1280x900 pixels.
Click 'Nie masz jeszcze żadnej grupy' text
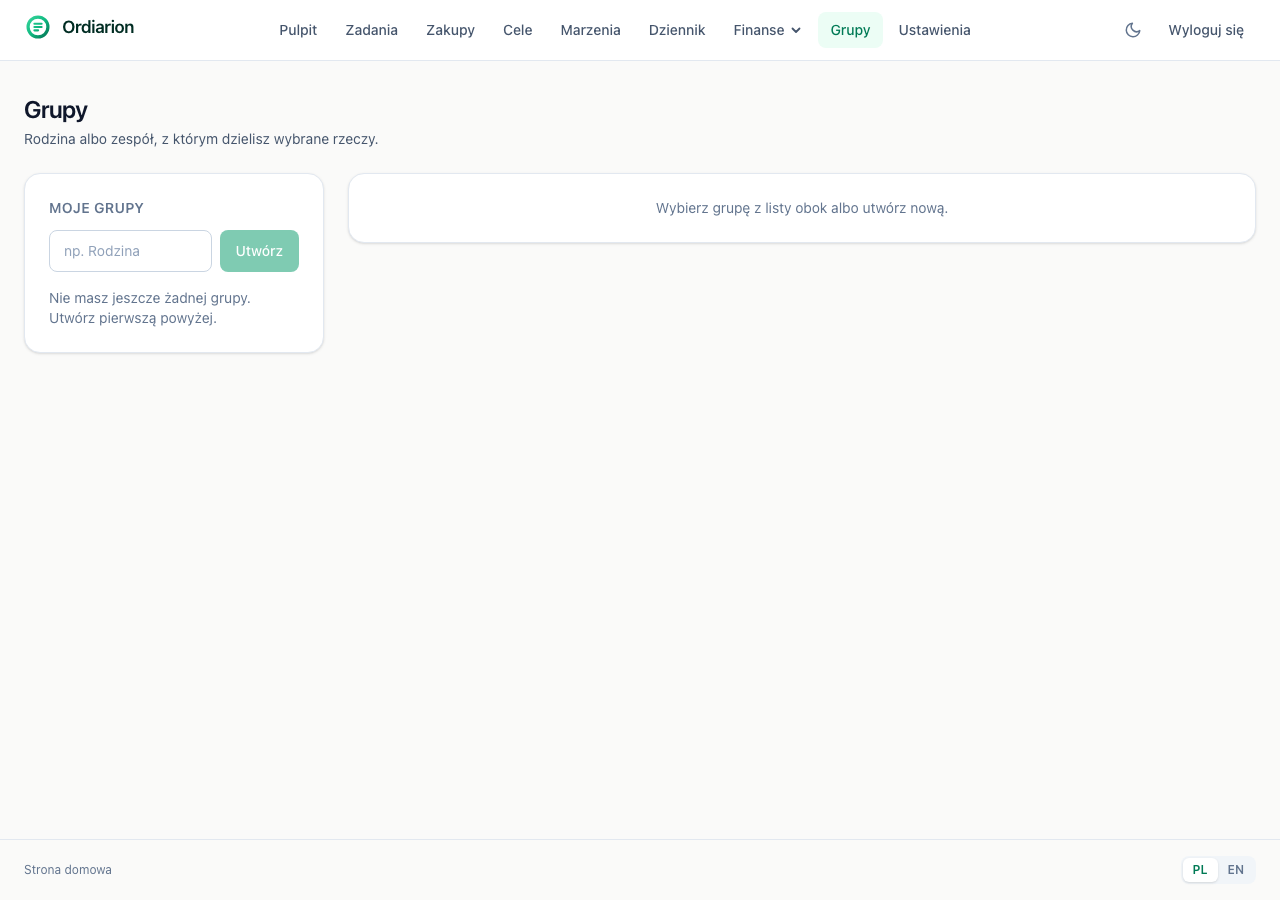coord(150,308)
